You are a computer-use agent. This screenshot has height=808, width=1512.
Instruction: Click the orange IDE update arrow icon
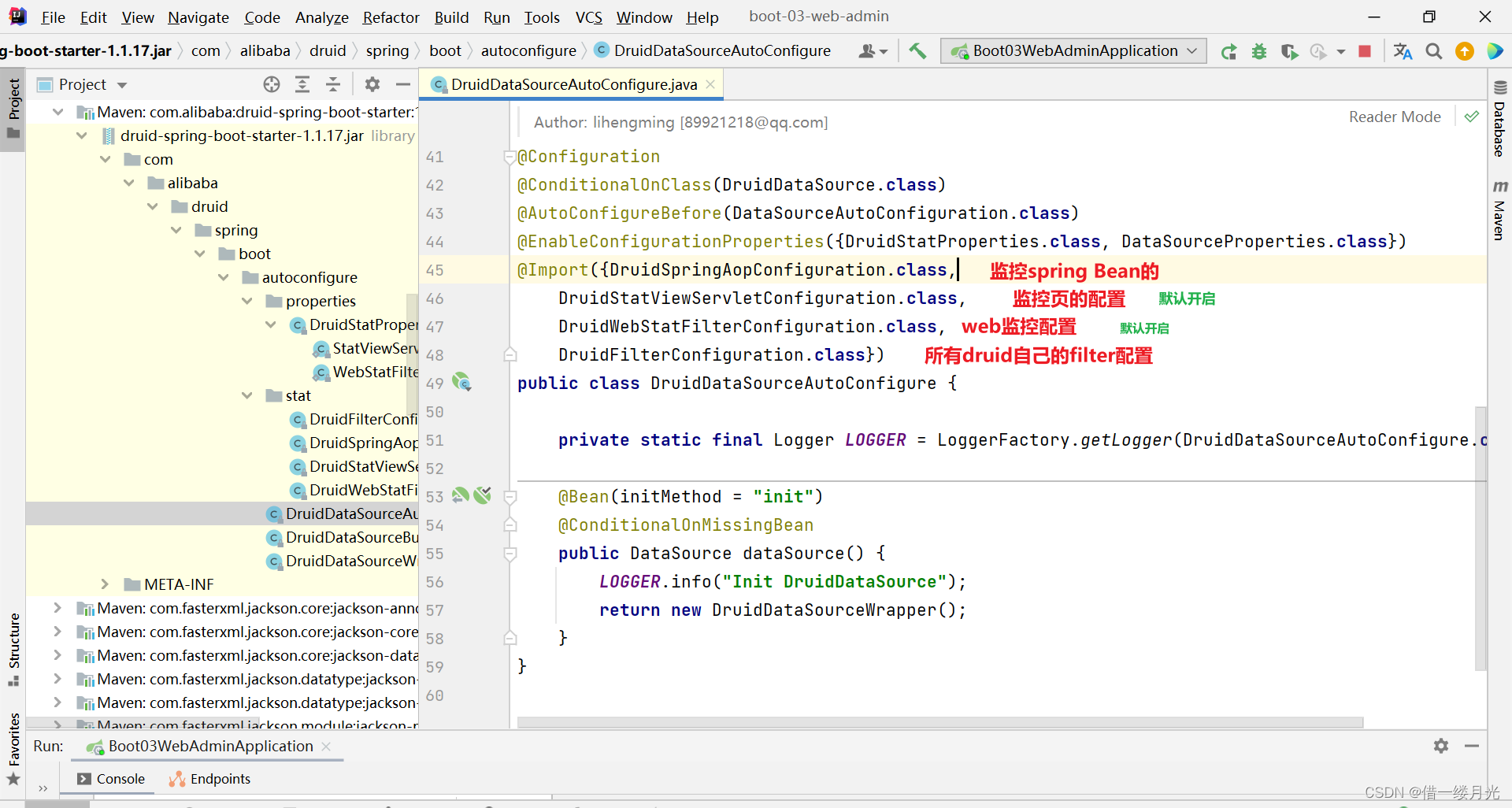coord(1465,52)
